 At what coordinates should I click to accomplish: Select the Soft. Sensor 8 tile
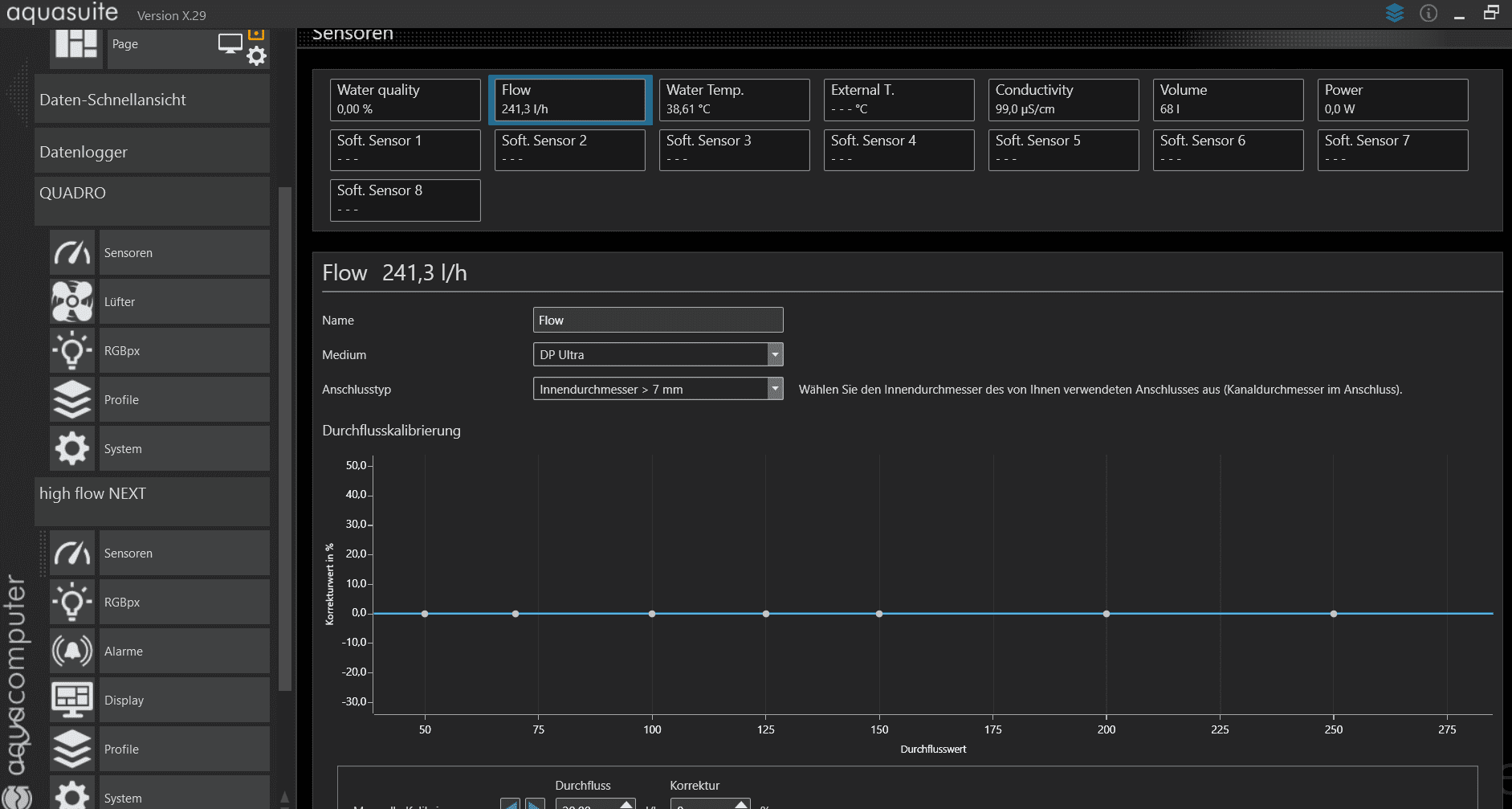[x=406, y=200]
